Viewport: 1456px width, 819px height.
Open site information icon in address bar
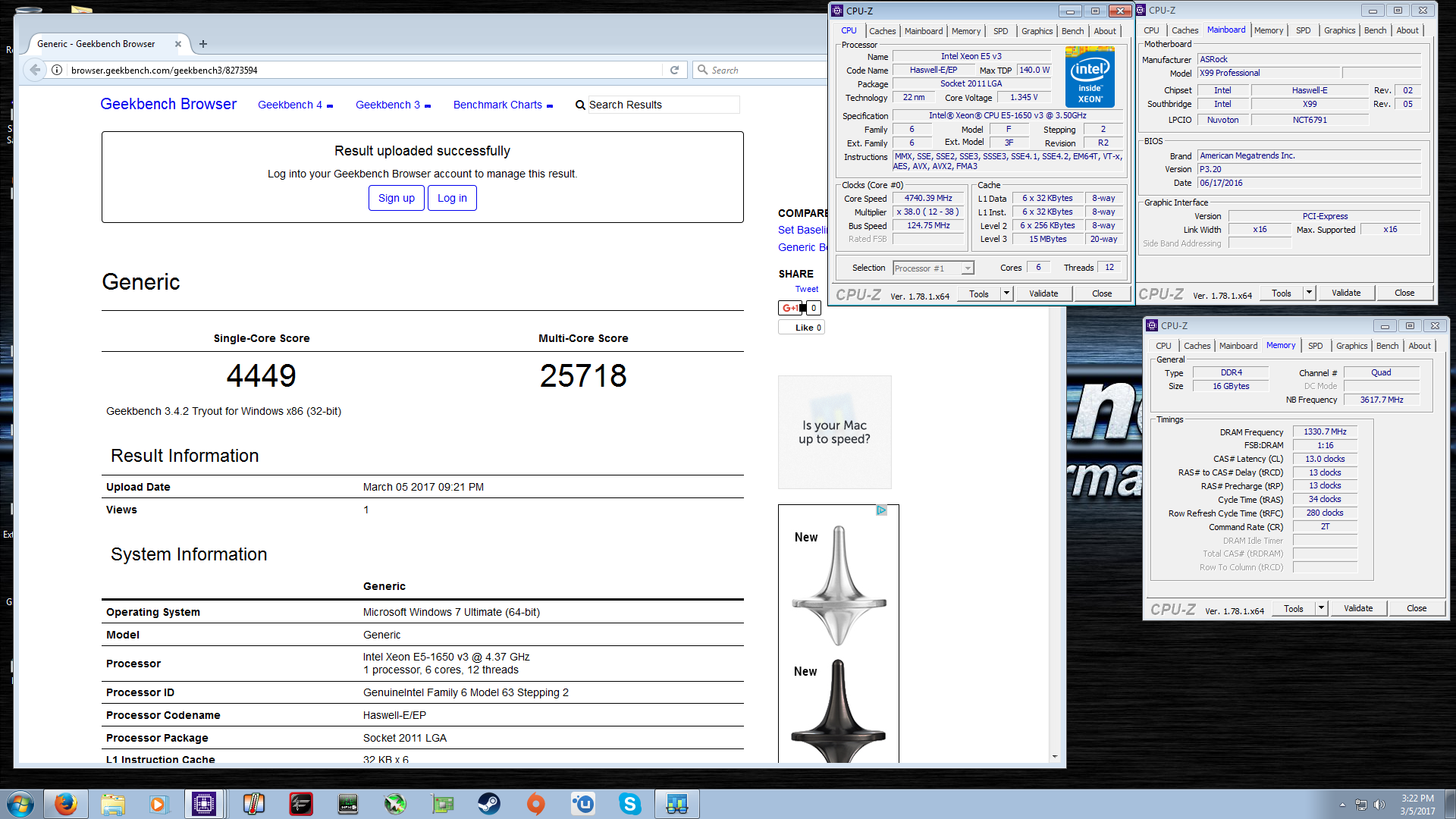click(57, 70)
